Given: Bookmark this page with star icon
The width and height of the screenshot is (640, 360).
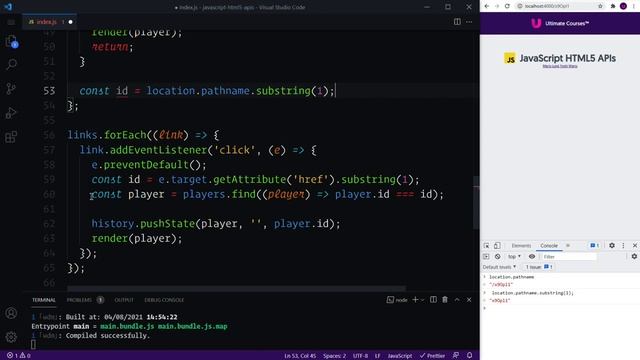Looking at the screenshot, I should coord(600,6).
